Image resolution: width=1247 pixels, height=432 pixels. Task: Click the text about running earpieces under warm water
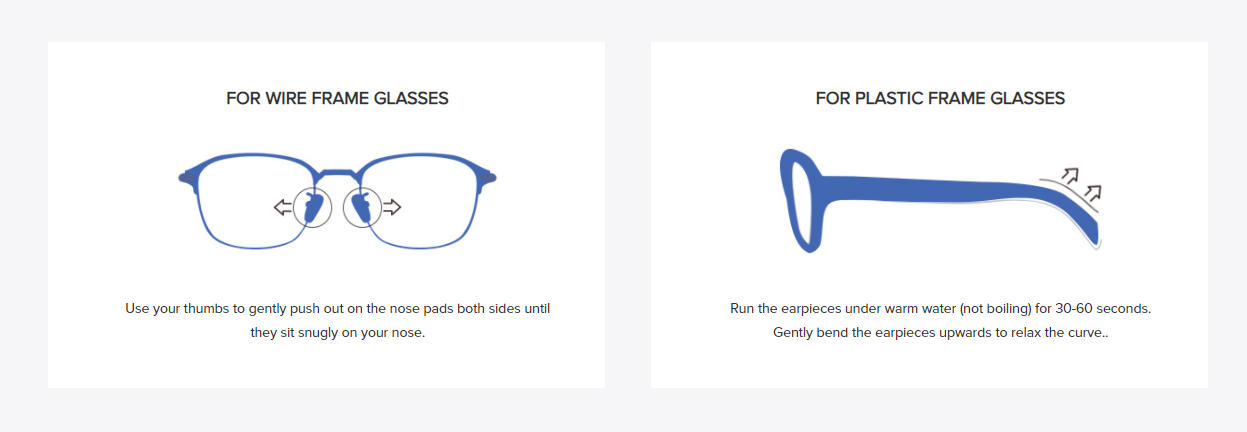[x=941, y=308]
